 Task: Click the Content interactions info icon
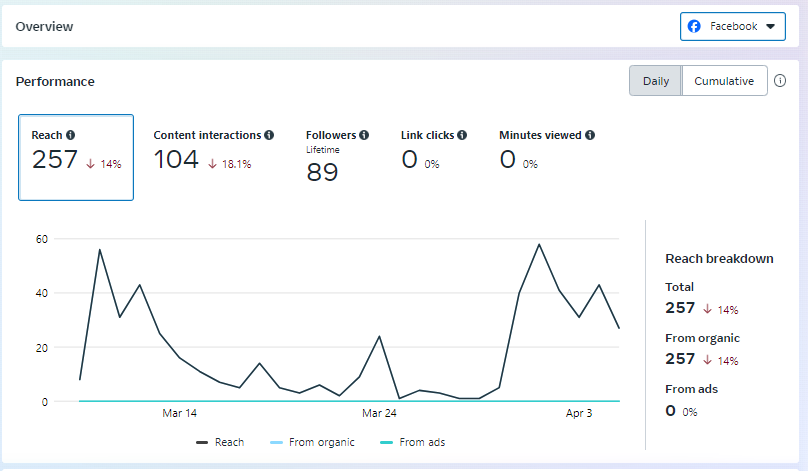pyautogui.click(x=270, y=135)
